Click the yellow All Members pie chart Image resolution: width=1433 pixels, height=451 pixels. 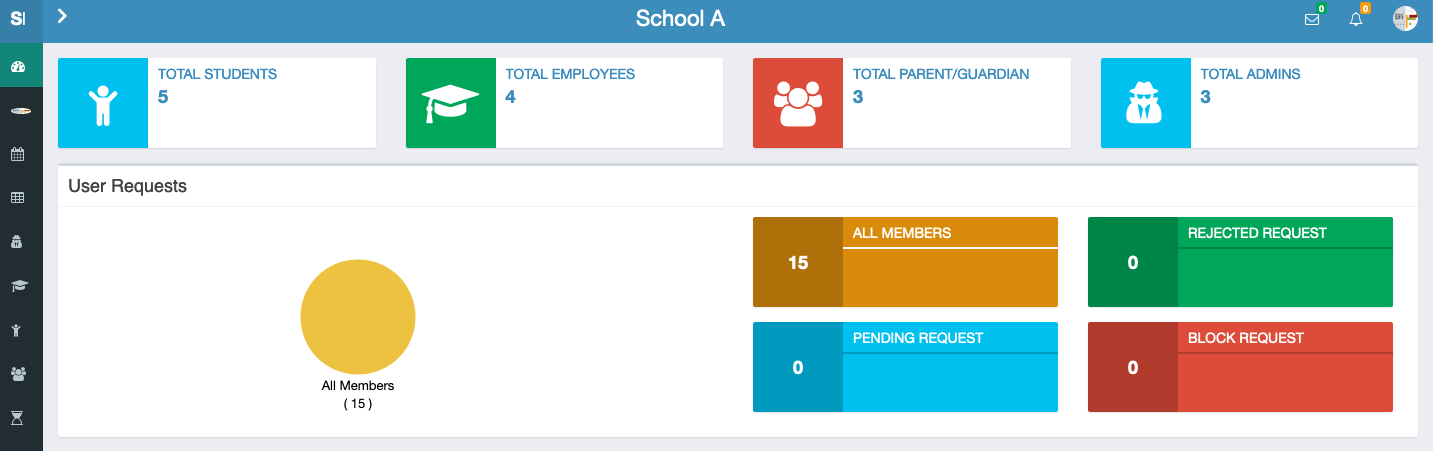(x=358, y=317)
